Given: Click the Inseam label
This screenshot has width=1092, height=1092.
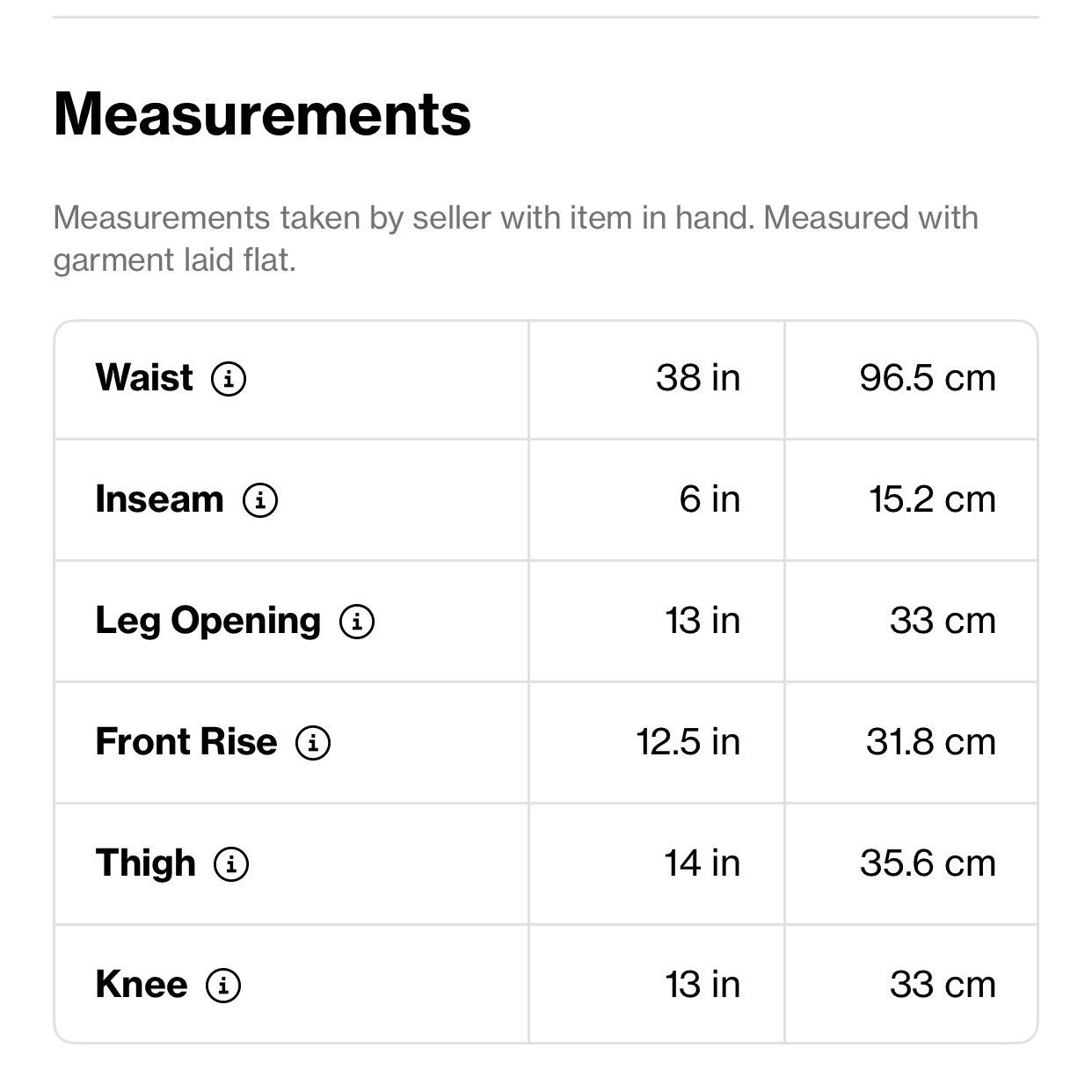Looking at the screenshot, I should [x=159, y=499].
